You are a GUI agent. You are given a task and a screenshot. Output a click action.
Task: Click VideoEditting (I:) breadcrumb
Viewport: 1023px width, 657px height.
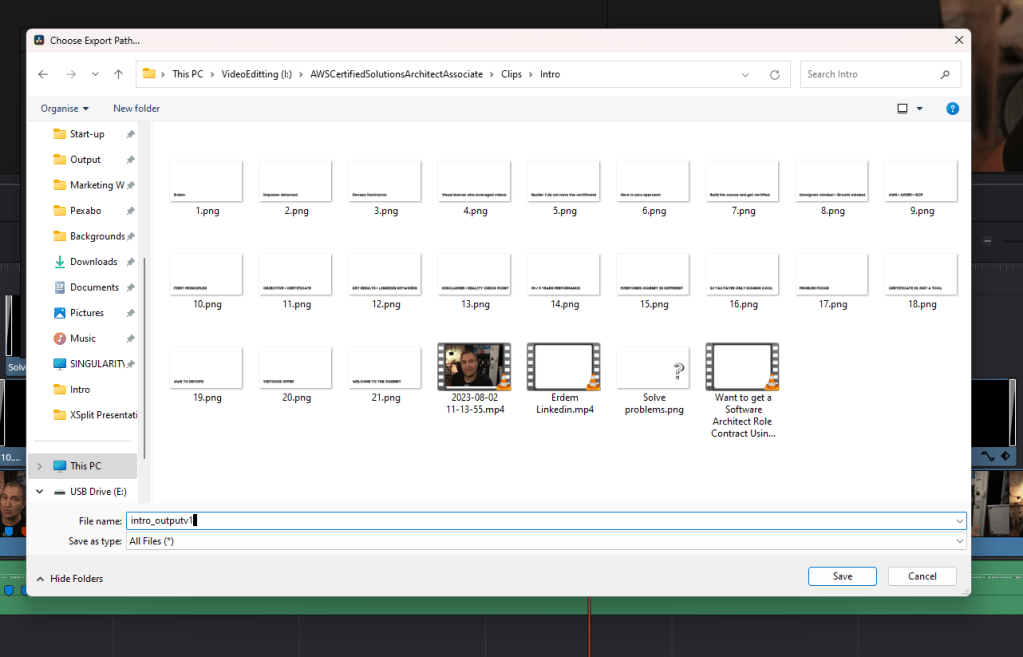[256, 74]
